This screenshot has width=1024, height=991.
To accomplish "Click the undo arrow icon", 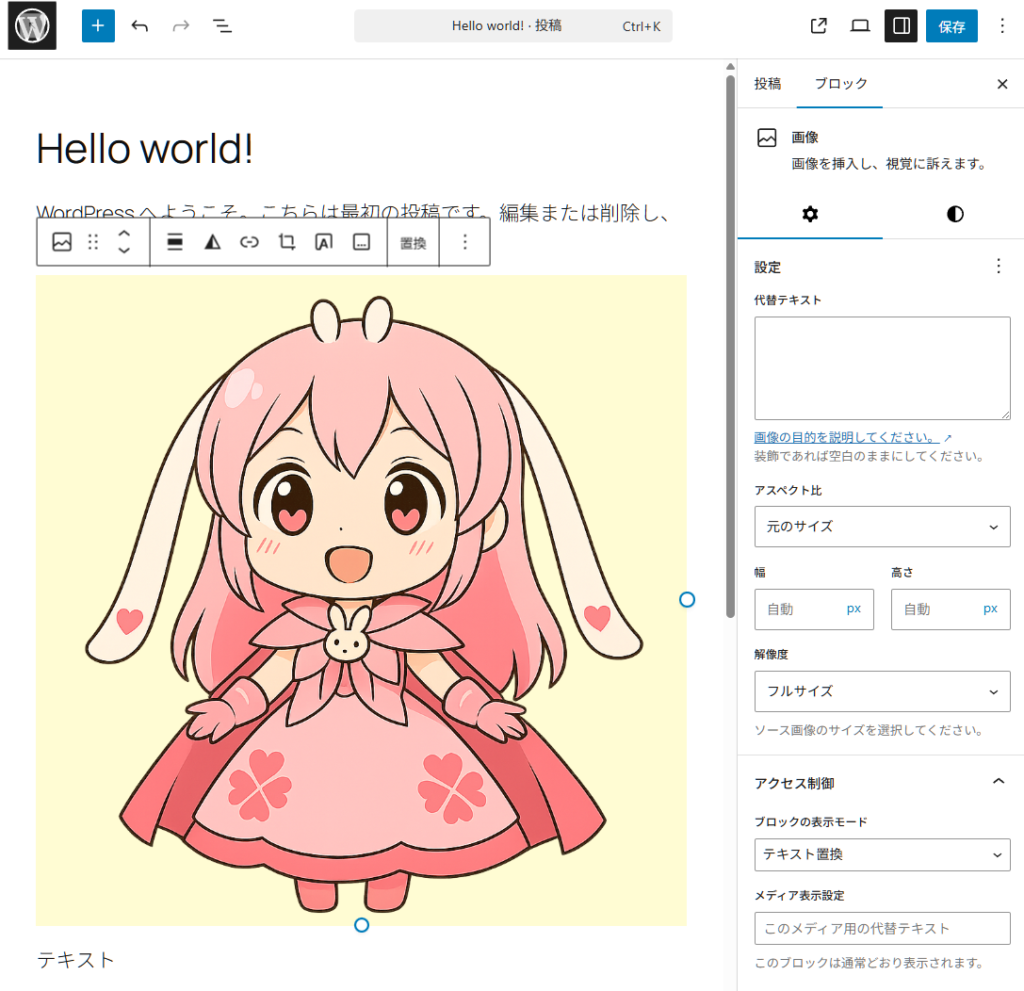I will (140, 26).
